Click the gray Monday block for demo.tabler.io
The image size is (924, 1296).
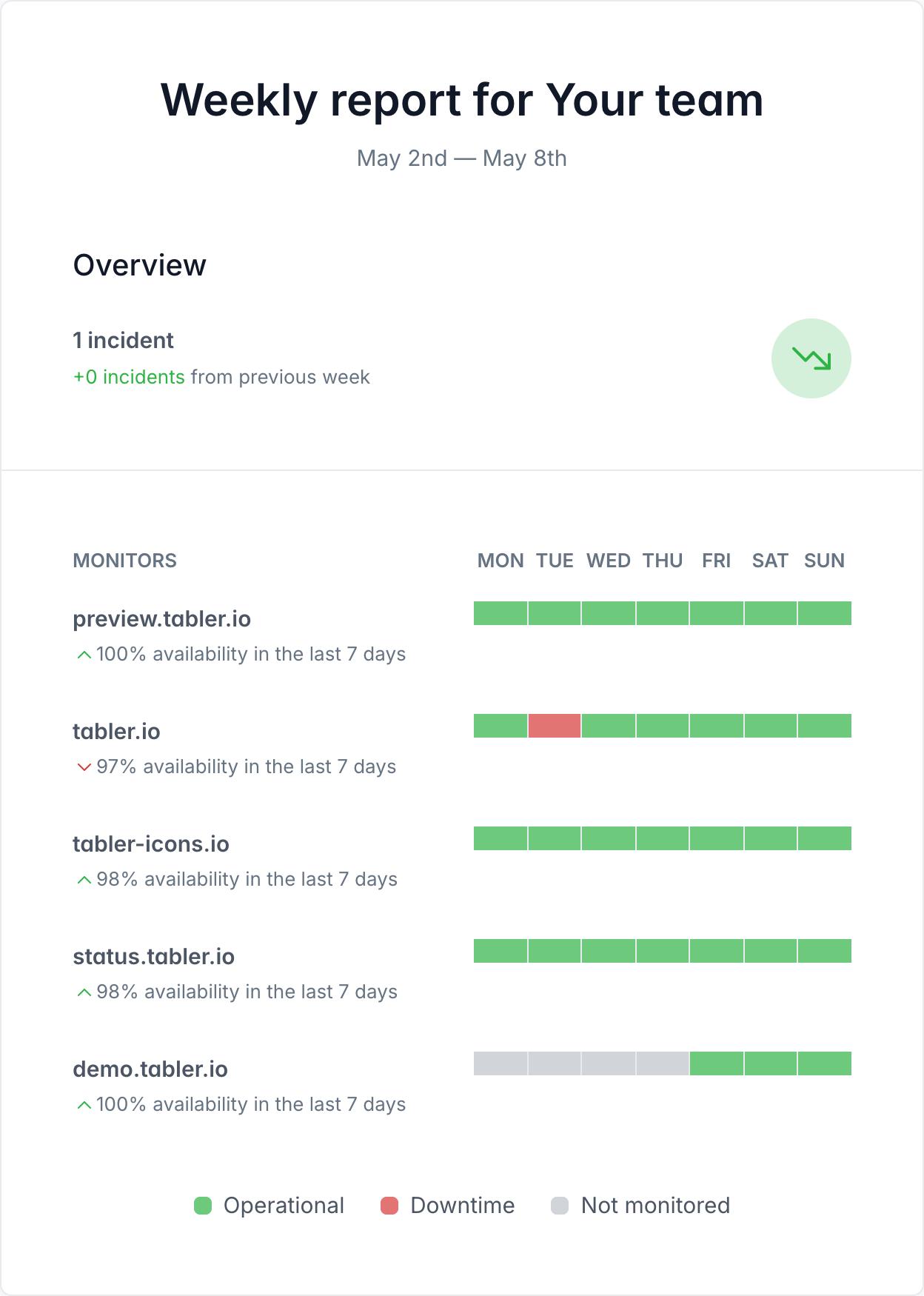500,1063
